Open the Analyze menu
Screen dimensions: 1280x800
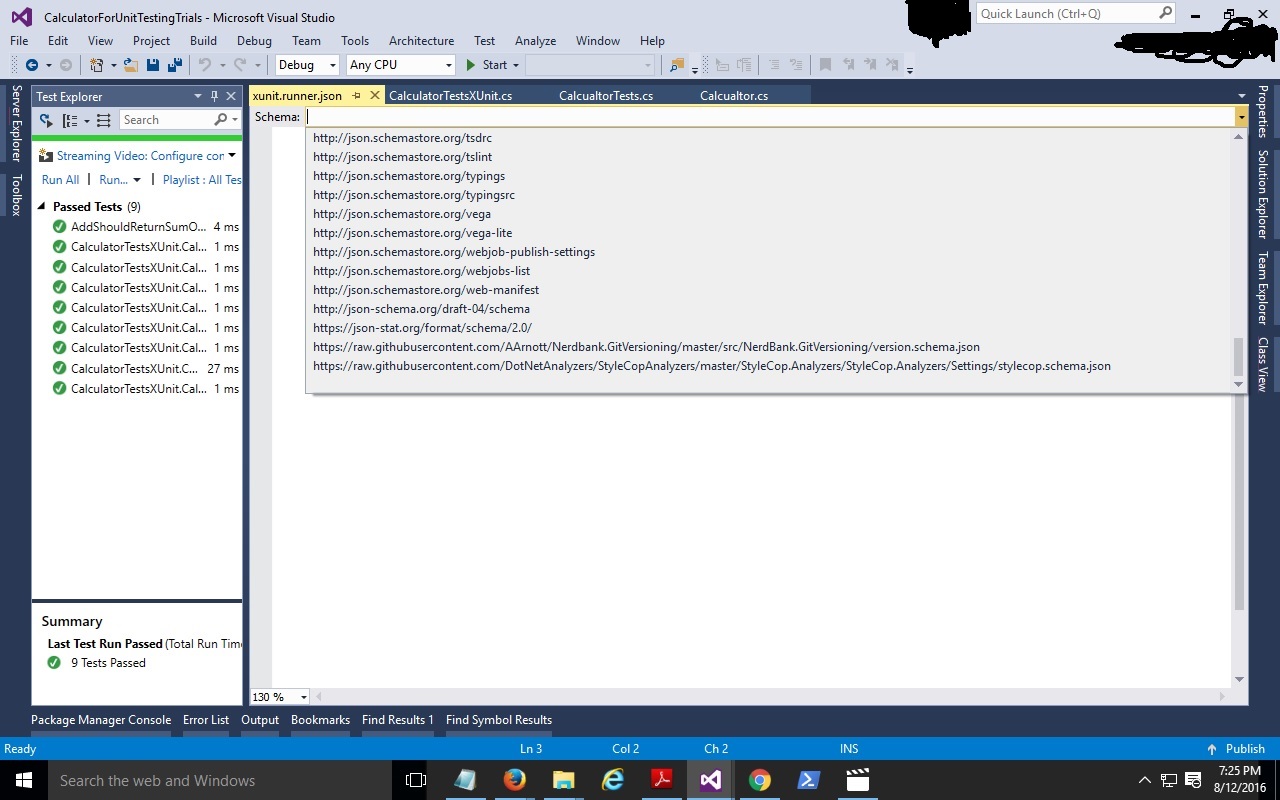tap(535, 41)
